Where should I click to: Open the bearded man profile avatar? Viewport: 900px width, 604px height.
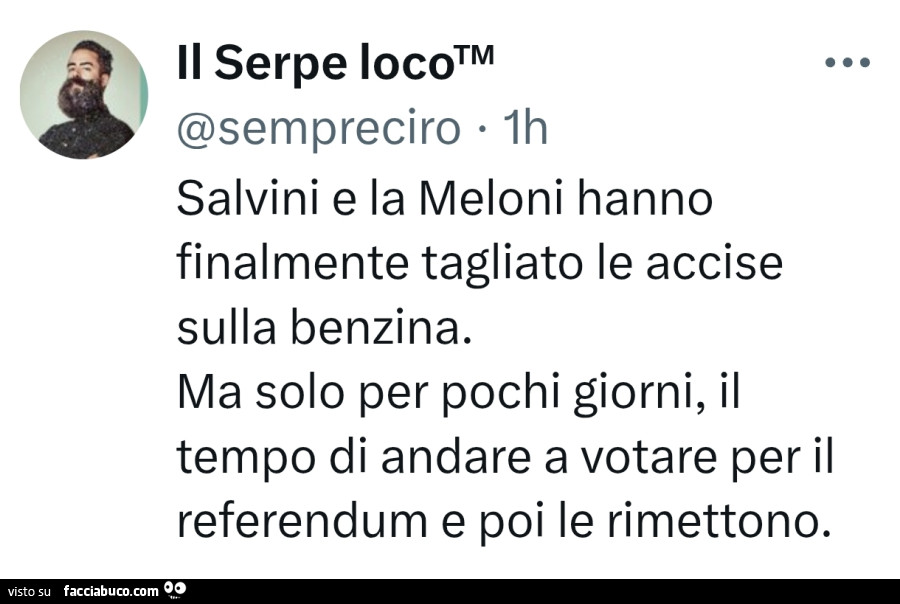(x=84, y=95)
